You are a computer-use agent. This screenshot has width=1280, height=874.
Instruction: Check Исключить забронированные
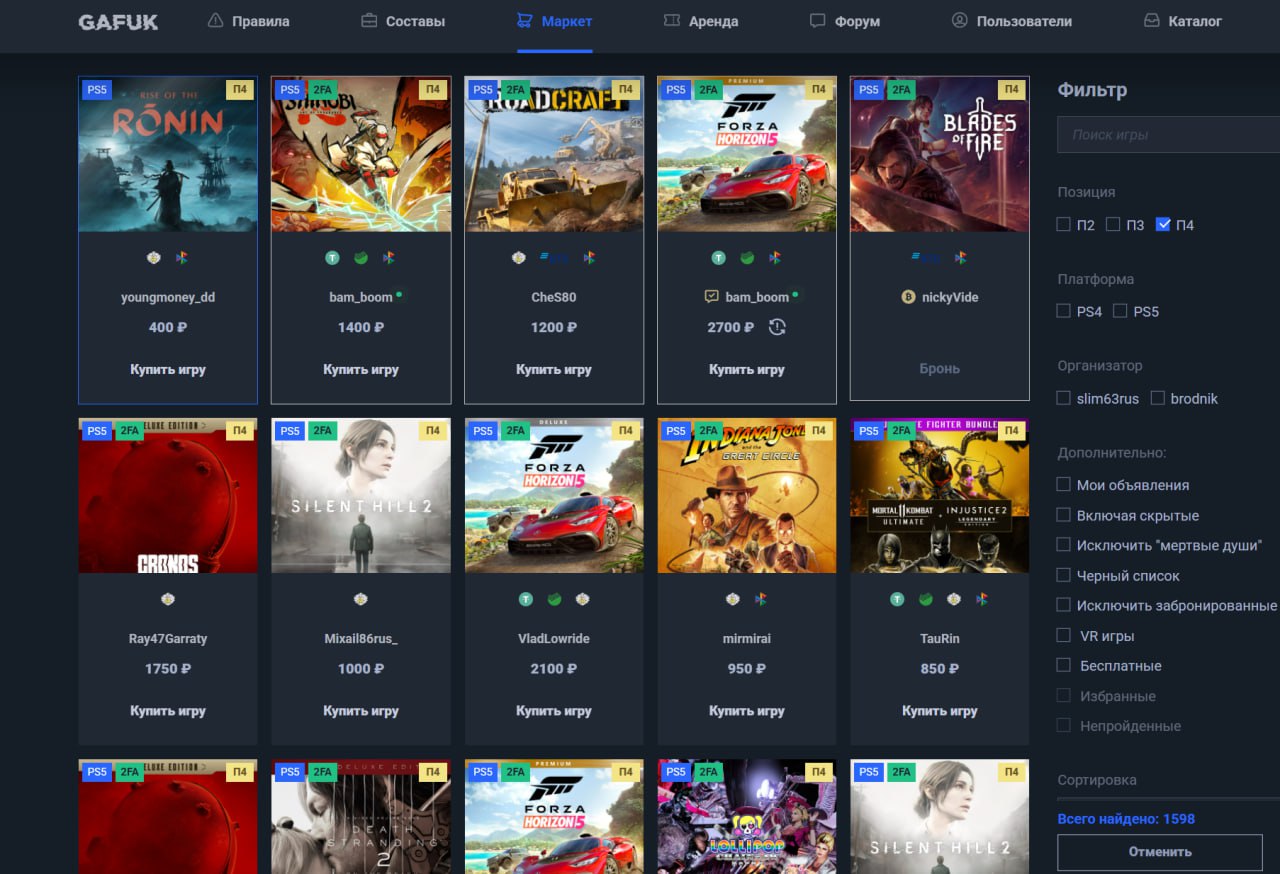point(1064,605)
